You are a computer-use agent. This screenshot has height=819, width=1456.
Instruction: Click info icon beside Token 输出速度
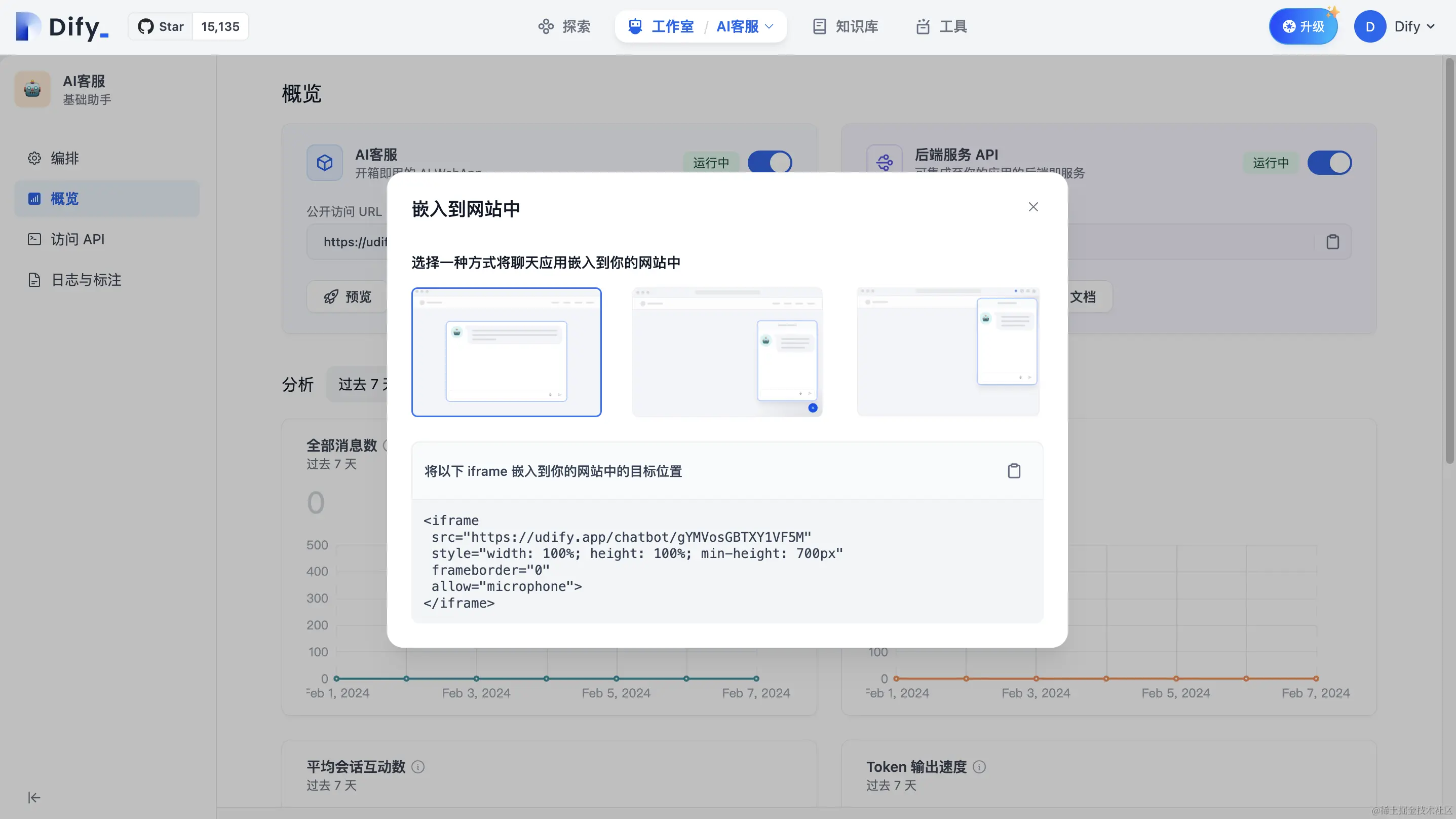(979, 767)
